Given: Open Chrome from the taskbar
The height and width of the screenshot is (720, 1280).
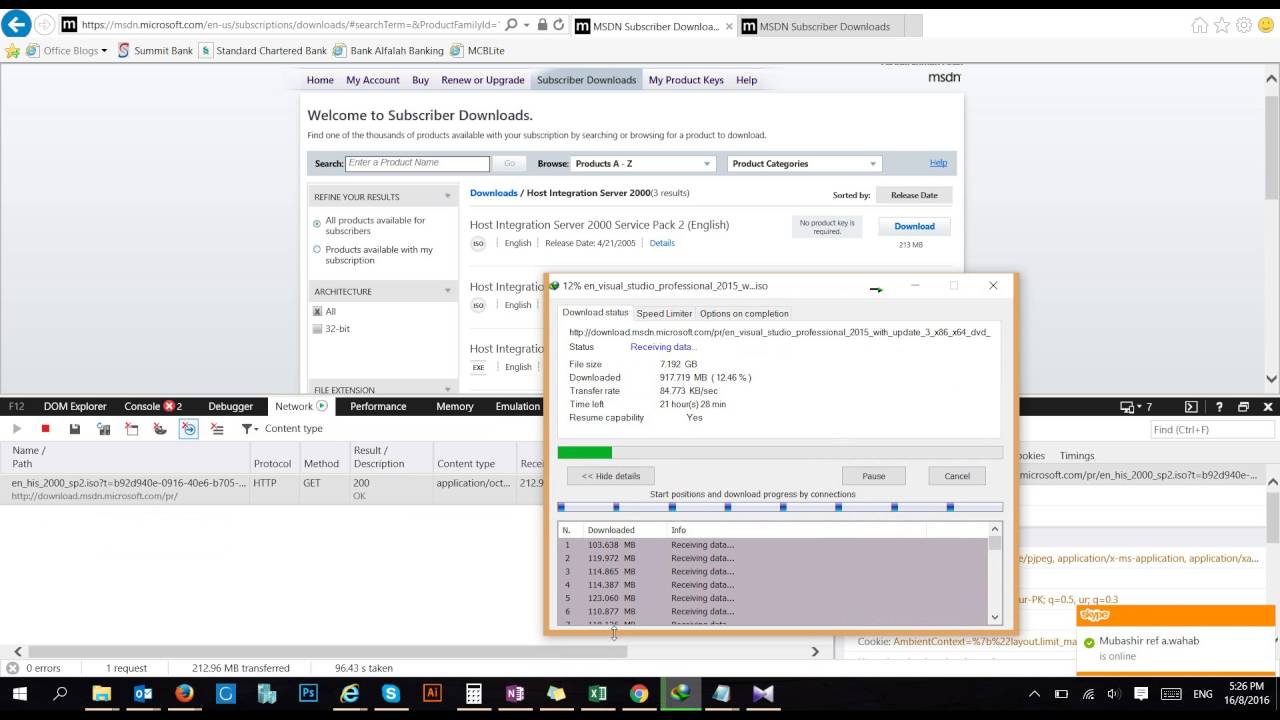Looking at the screenshot, I should click(x=639, y=693).
